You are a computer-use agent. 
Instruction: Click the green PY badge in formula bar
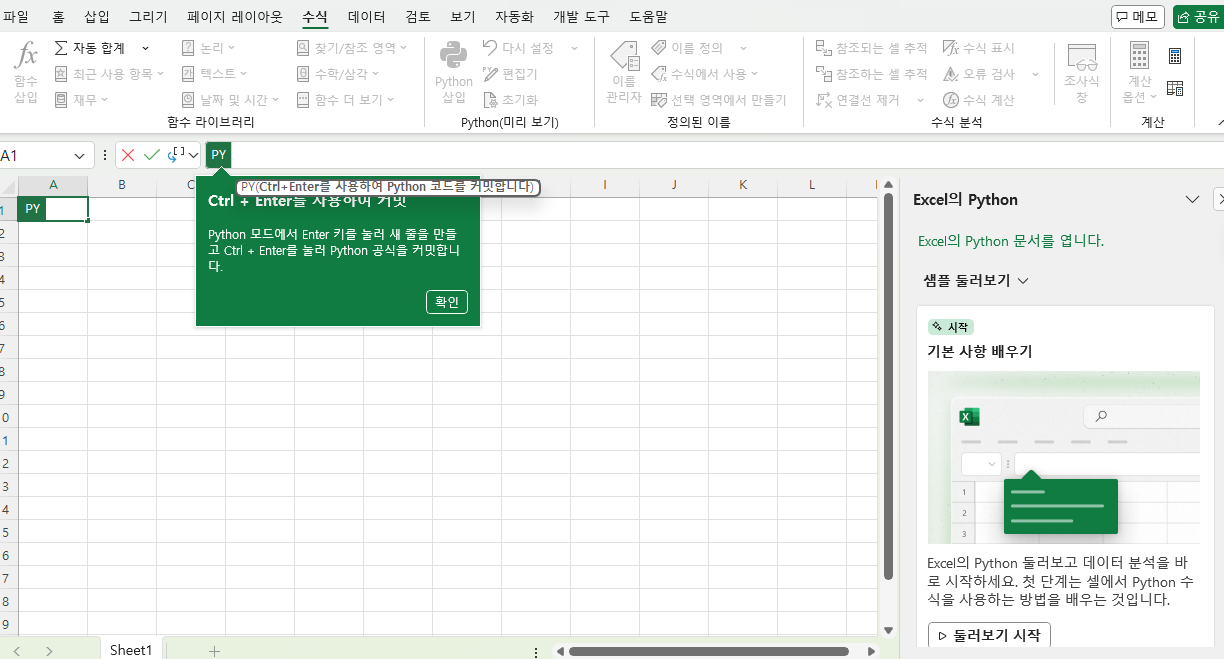click(218, 155)
